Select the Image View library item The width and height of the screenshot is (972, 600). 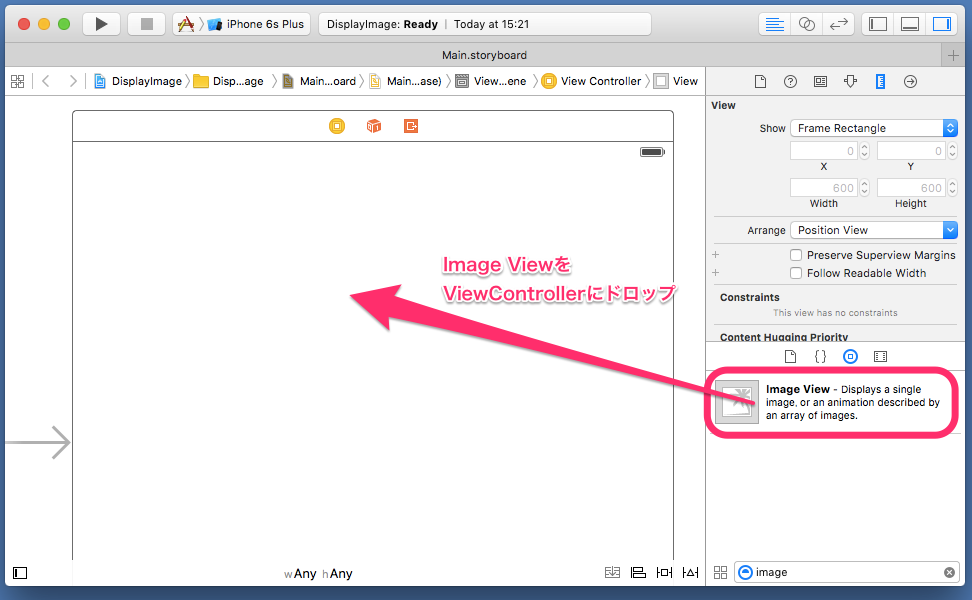coord(833,402)
